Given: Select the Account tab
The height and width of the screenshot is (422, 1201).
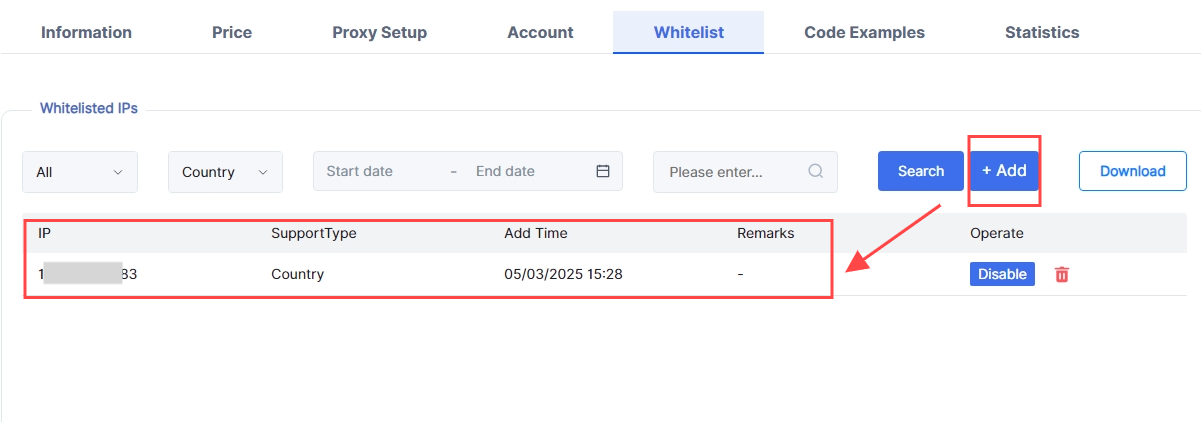Looking at the screenshot, I should pos(540,32).
